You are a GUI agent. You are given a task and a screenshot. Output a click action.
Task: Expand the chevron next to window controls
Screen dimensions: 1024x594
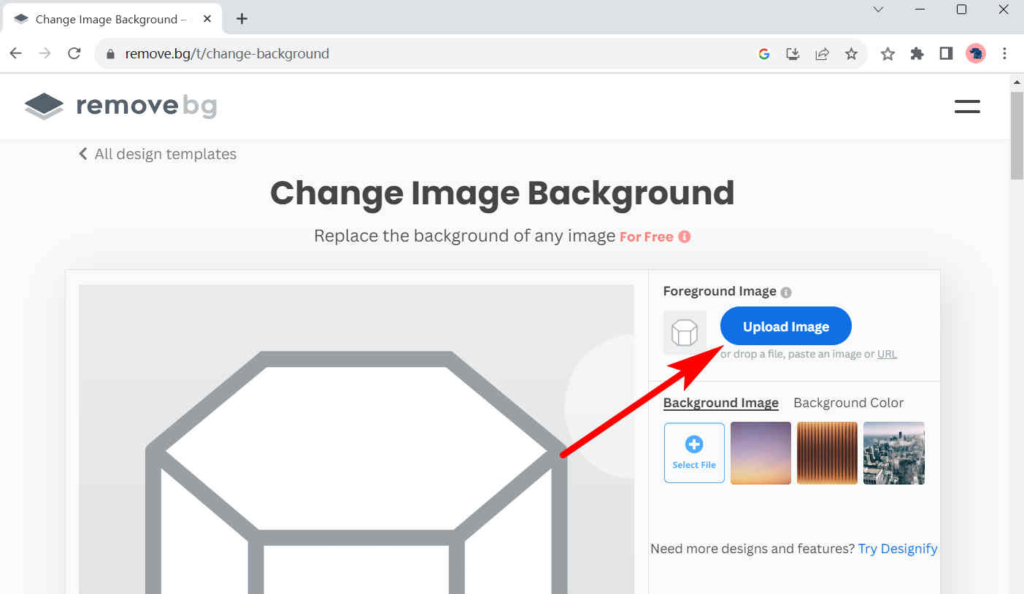(877, 10)
